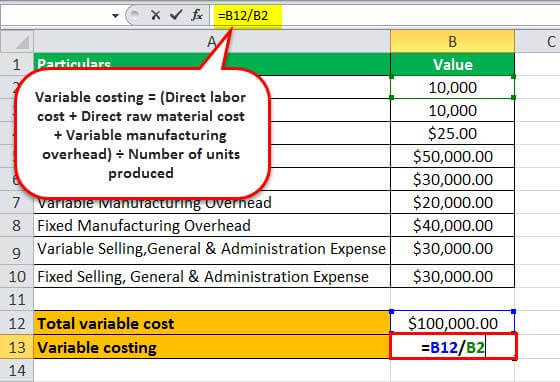Image resolution: width=560 pixels, height=382 pixels.
Task: Select the $30,000.00 cell in row 10
Action: [x=452, y=276]
